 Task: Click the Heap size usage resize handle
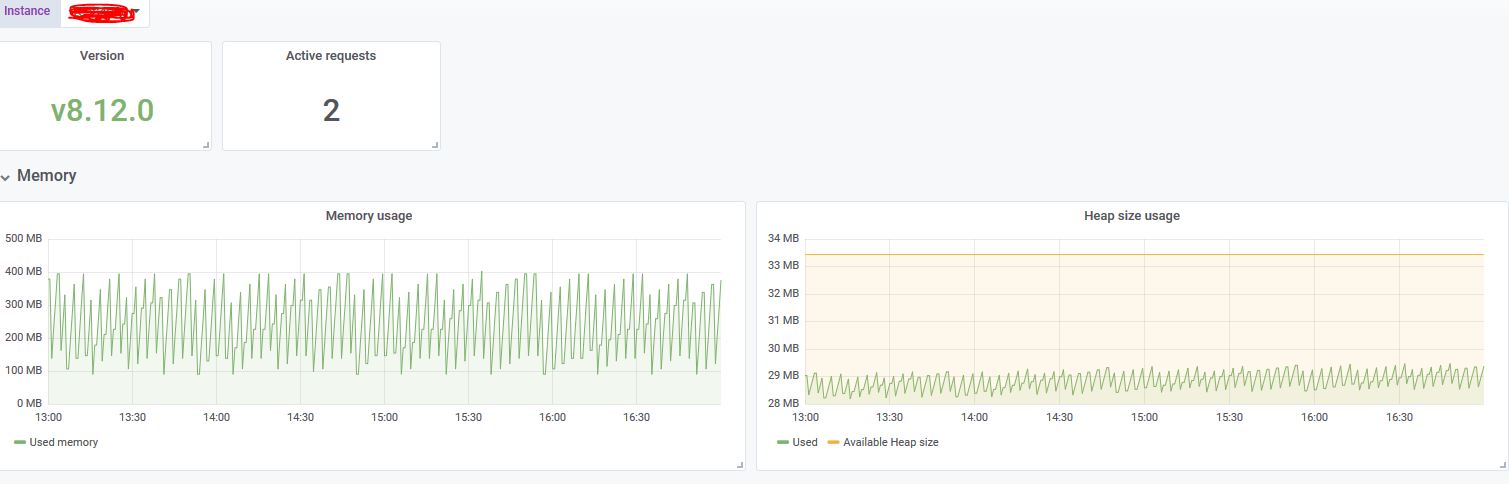(1501, 465)
